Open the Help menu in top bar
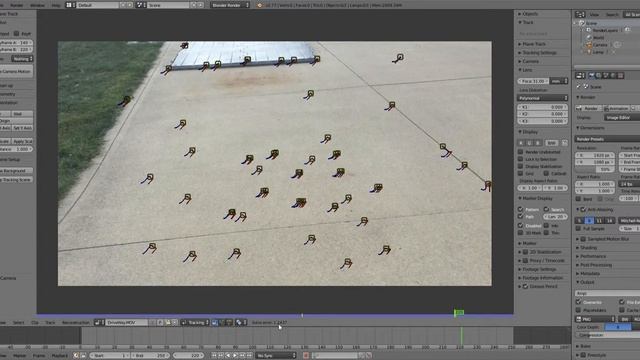 pos(56,5)
